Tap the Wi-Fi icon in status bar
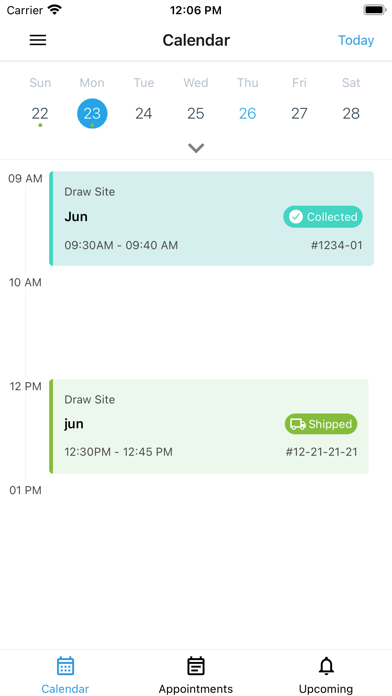The image size is (392, 696). (55, 10)
